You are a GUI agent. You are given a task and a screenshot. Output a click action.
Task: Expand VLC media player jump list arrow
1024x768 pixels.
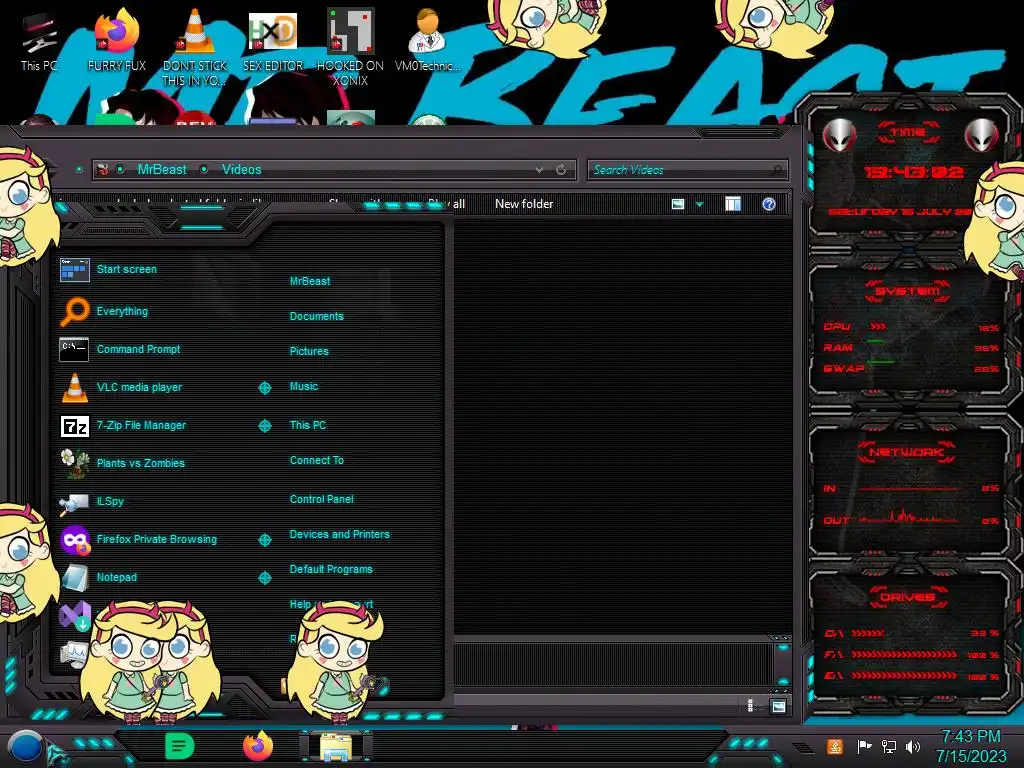point(264,388)
